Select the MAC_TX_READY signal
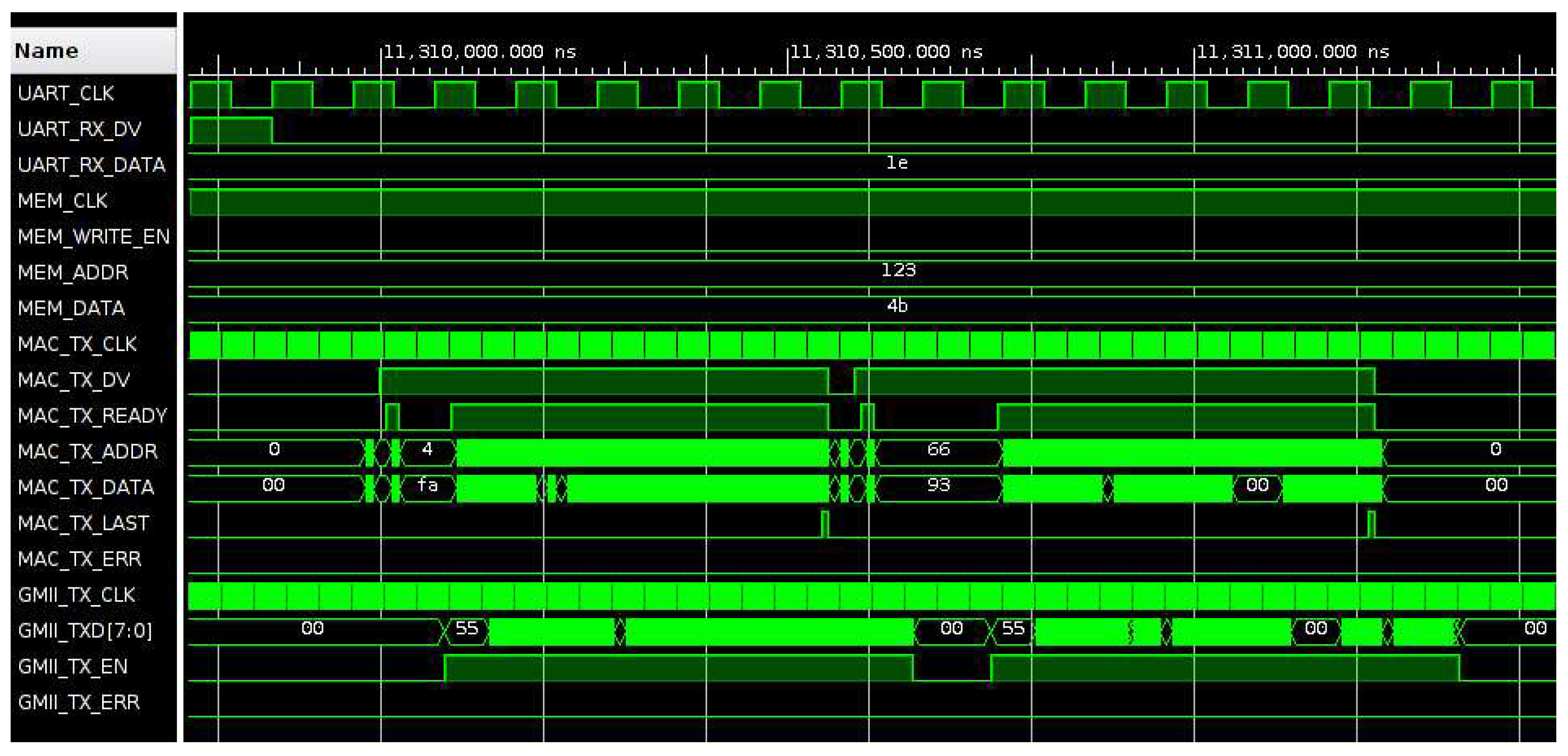Viewport: 1568px width, 756px height. 92,416
